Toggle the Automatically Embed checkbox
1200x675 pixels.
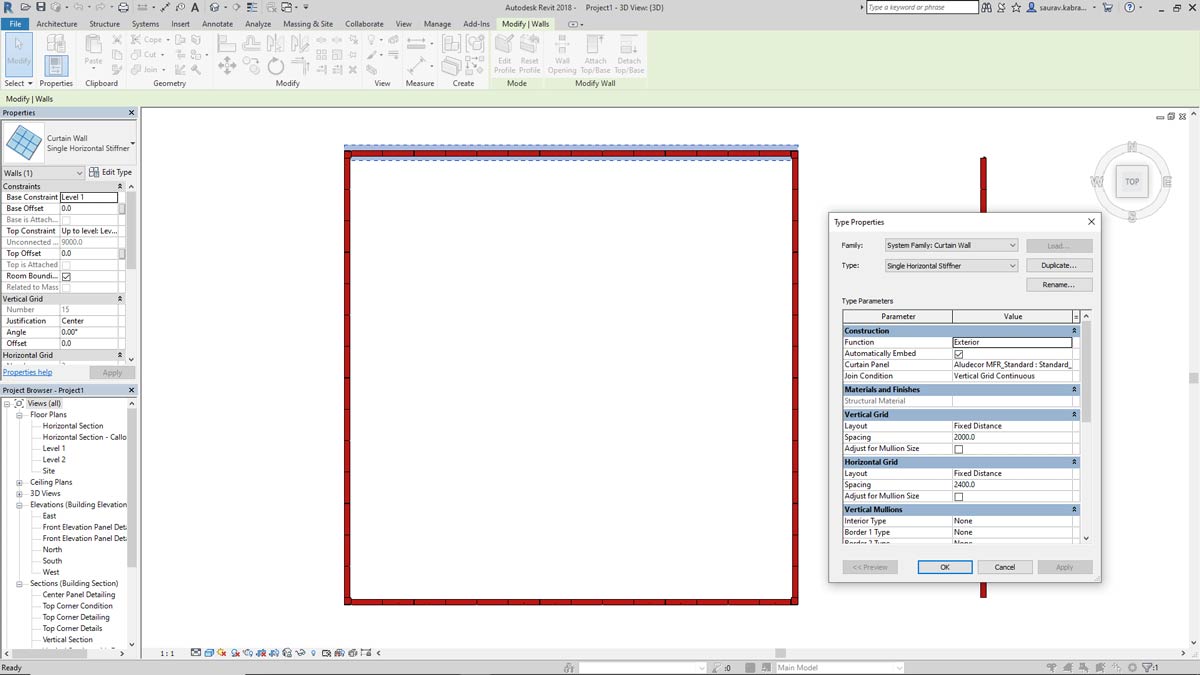[959, 354]
